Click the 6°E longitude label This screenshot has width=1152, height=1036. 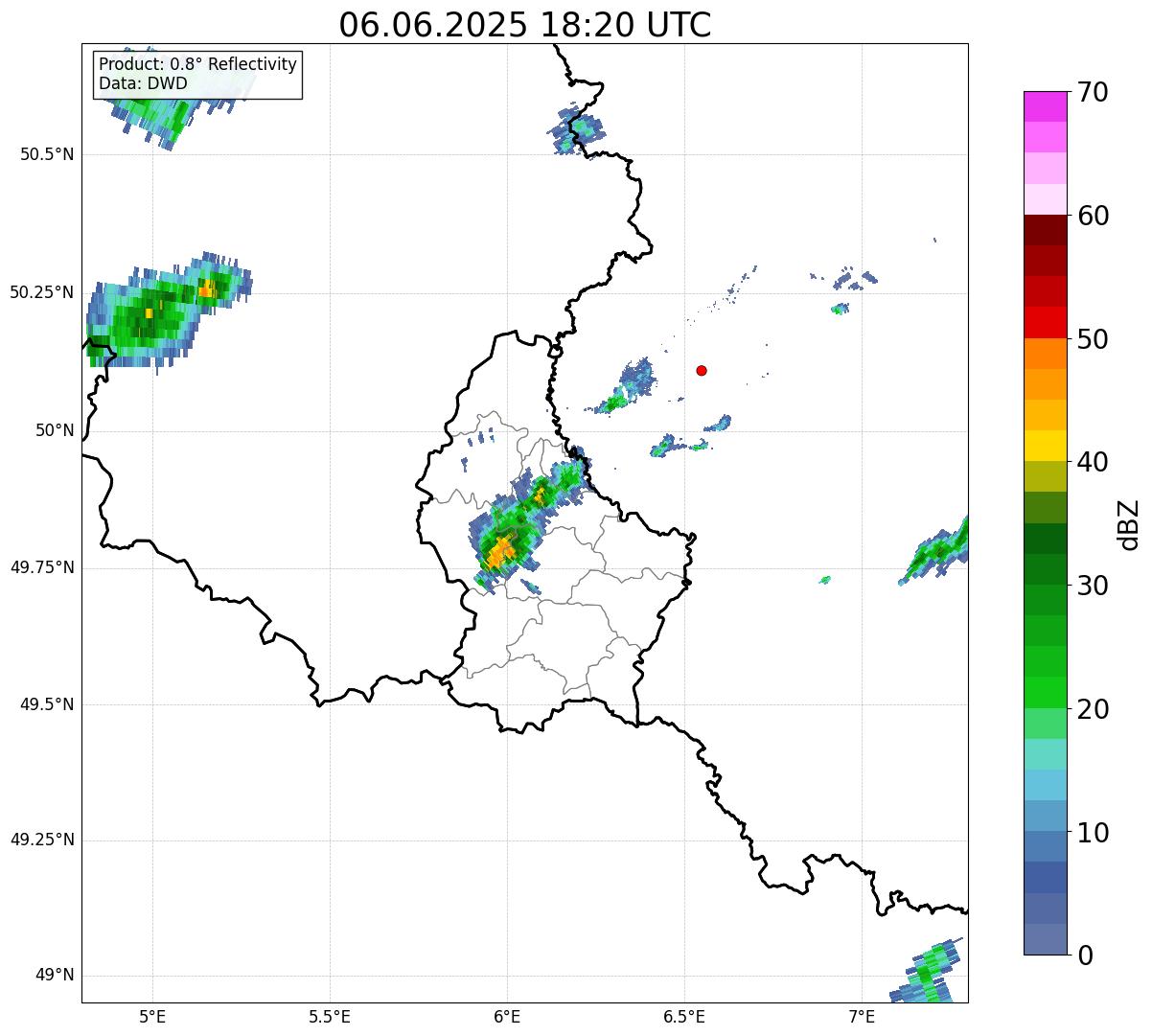[x=507, y=1016]
